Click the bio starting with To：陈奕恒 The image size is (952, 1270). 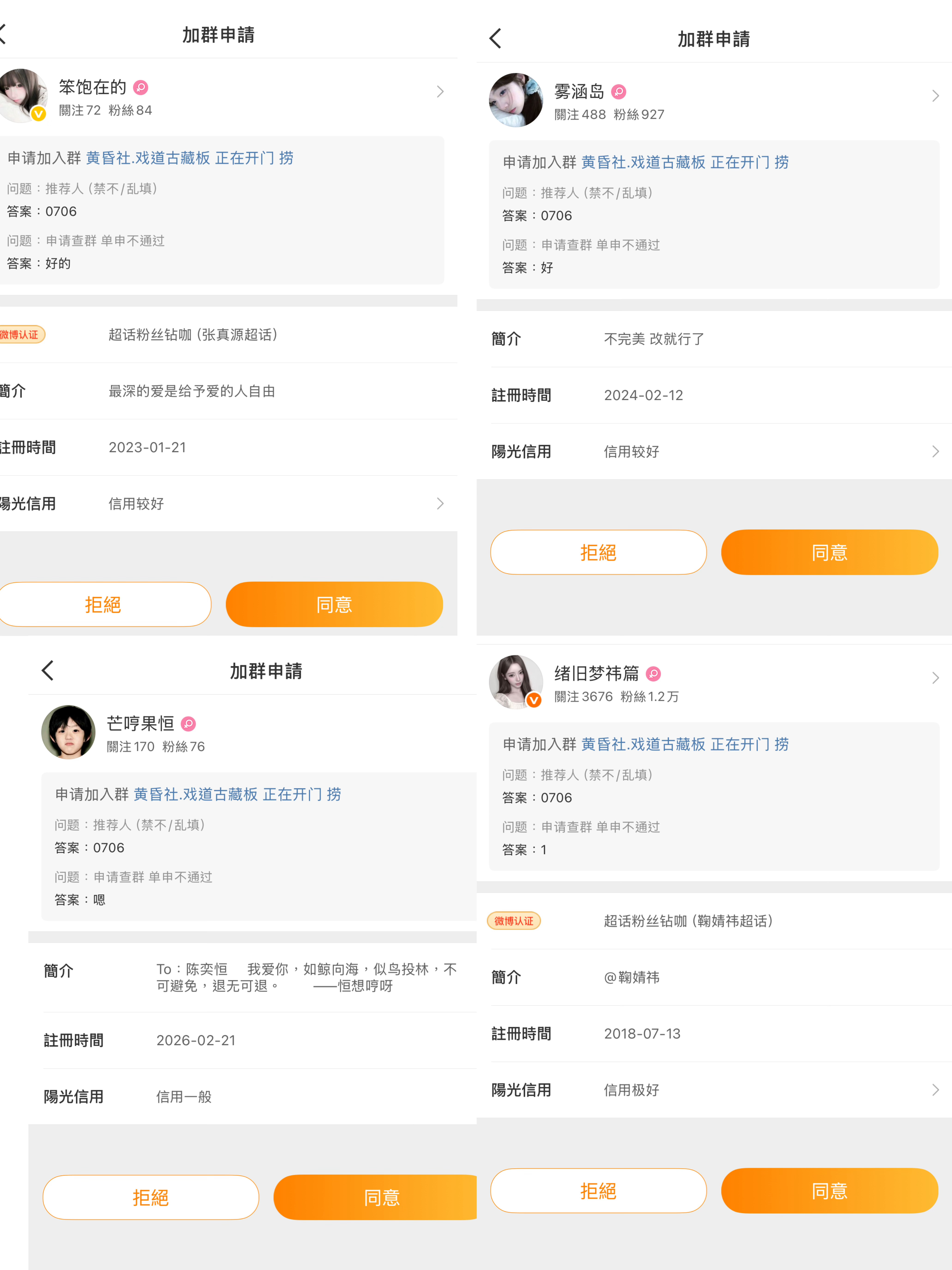(x=307, y=977)
